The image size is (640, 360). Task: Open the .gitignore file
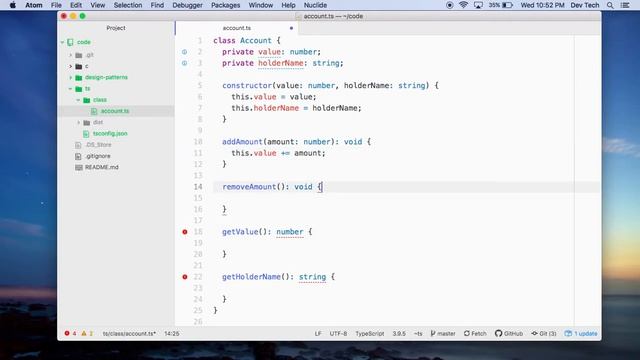(98, 156)
